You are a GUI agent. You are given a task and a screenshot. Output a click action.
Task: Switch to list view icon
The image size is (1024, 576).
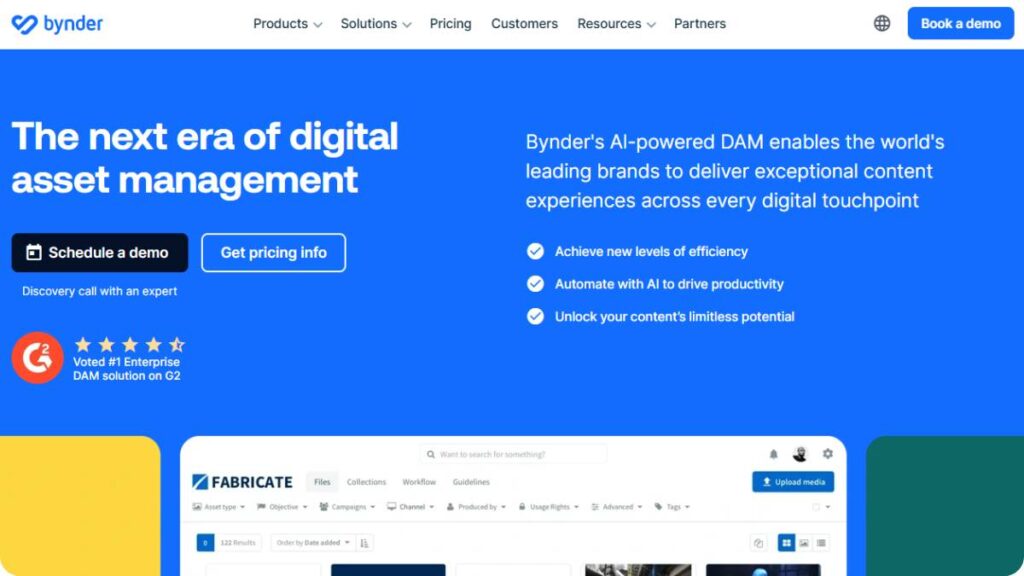click(x=821, y=543)
